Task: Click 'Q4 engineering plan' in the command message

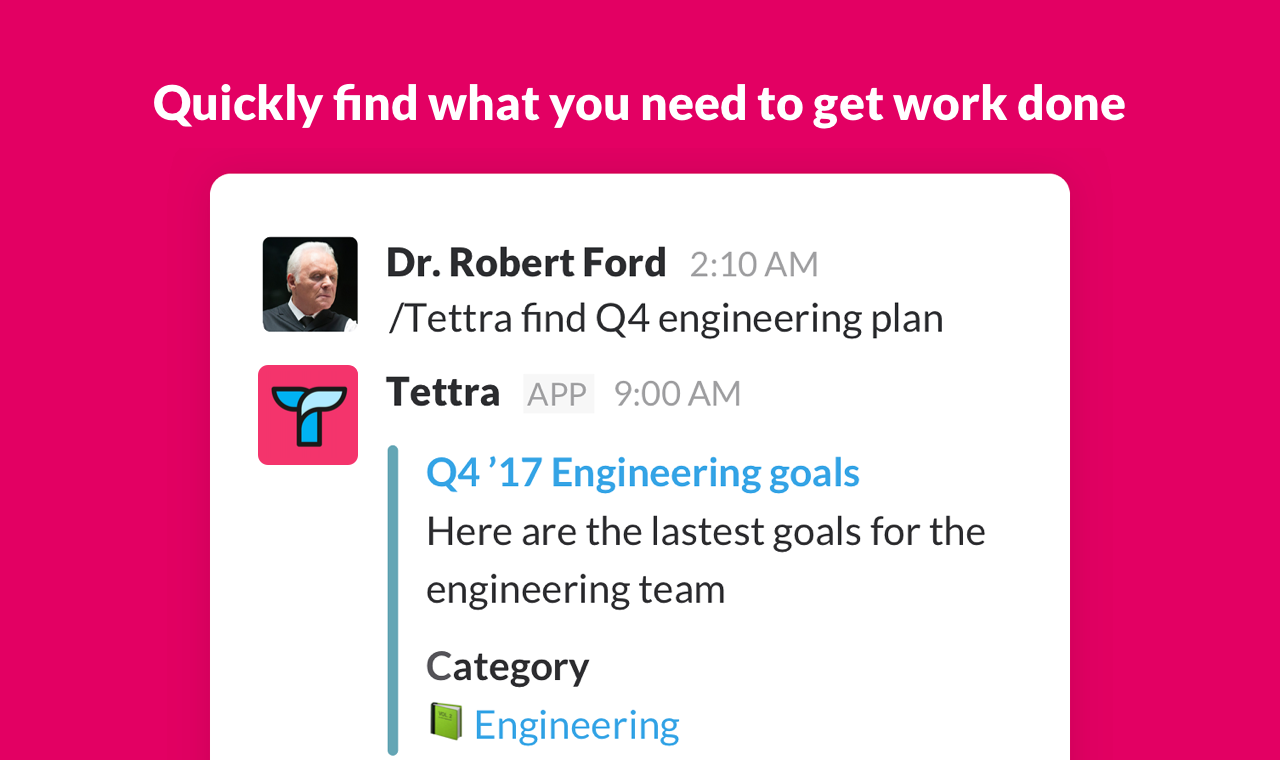Action: tap(770, 319)
